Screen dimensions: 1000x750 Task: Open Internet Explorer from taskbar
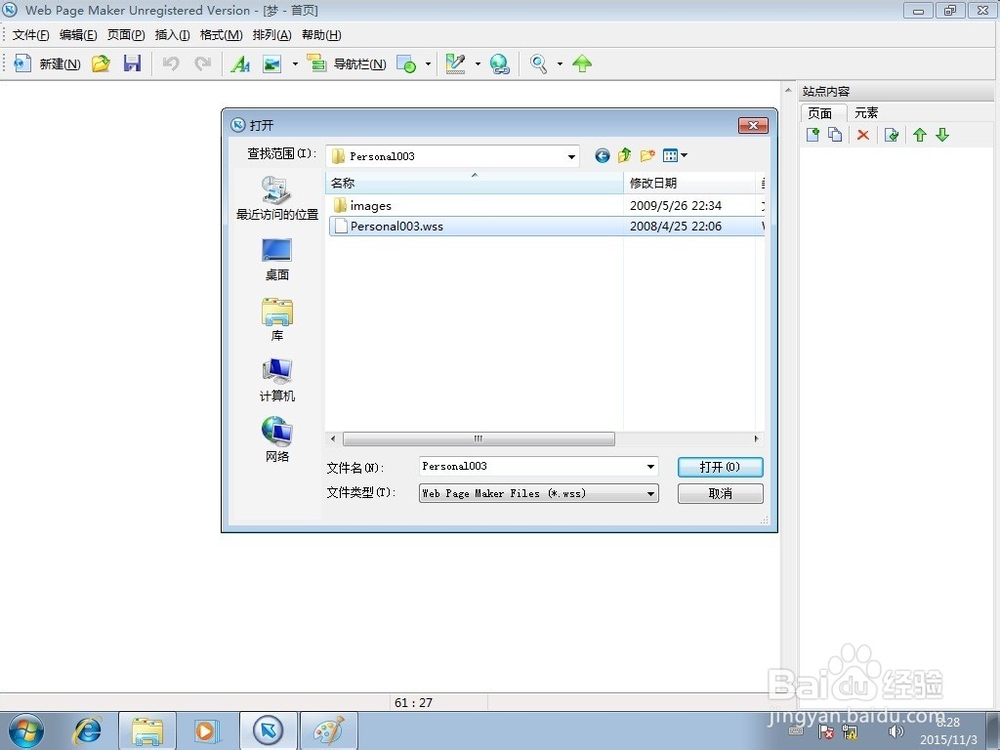(87, 731)
